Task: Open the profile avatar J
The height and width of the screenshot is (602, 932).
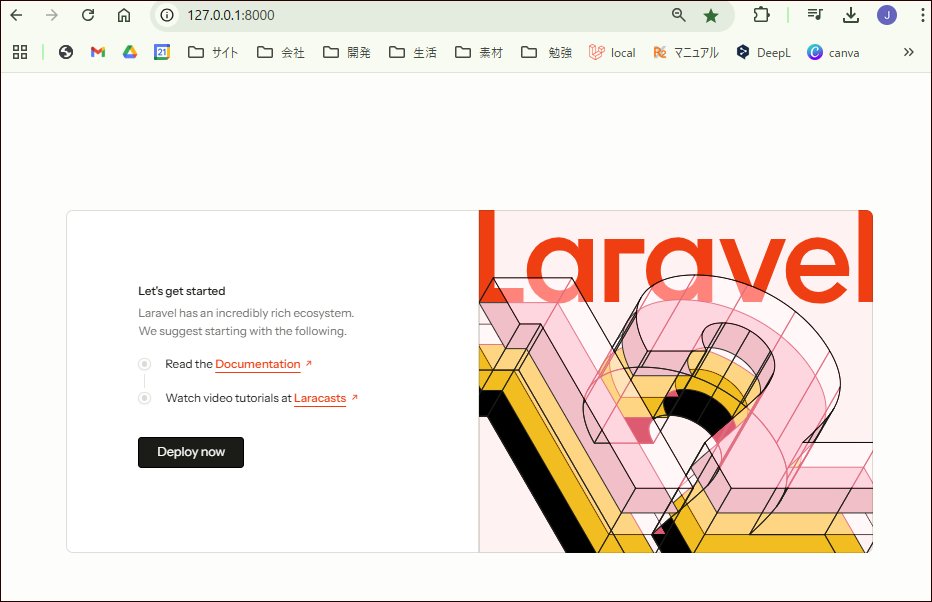Action: click(887, 15)
